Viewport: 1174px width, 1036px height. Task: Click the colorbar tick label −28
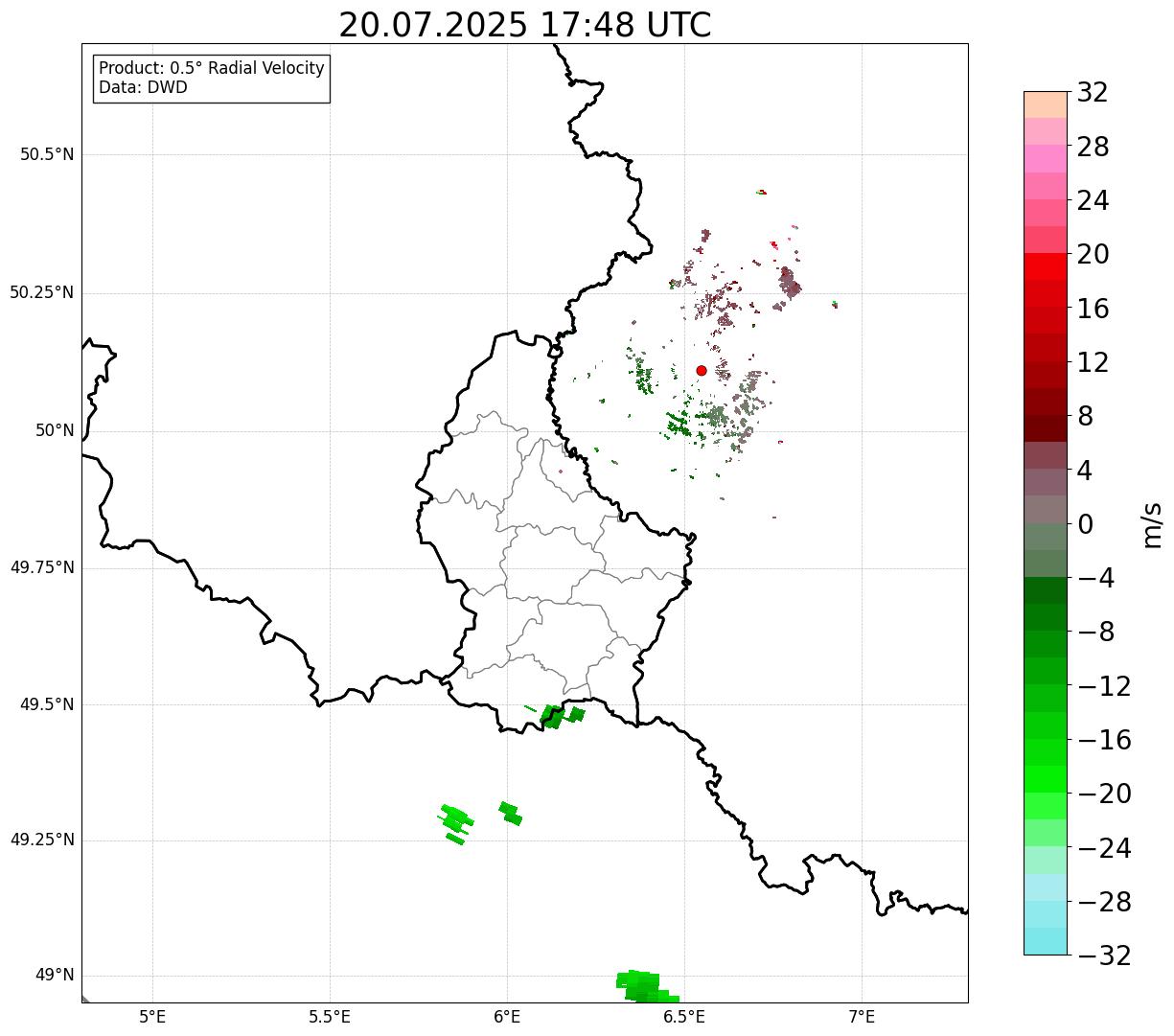point(1104,902)
